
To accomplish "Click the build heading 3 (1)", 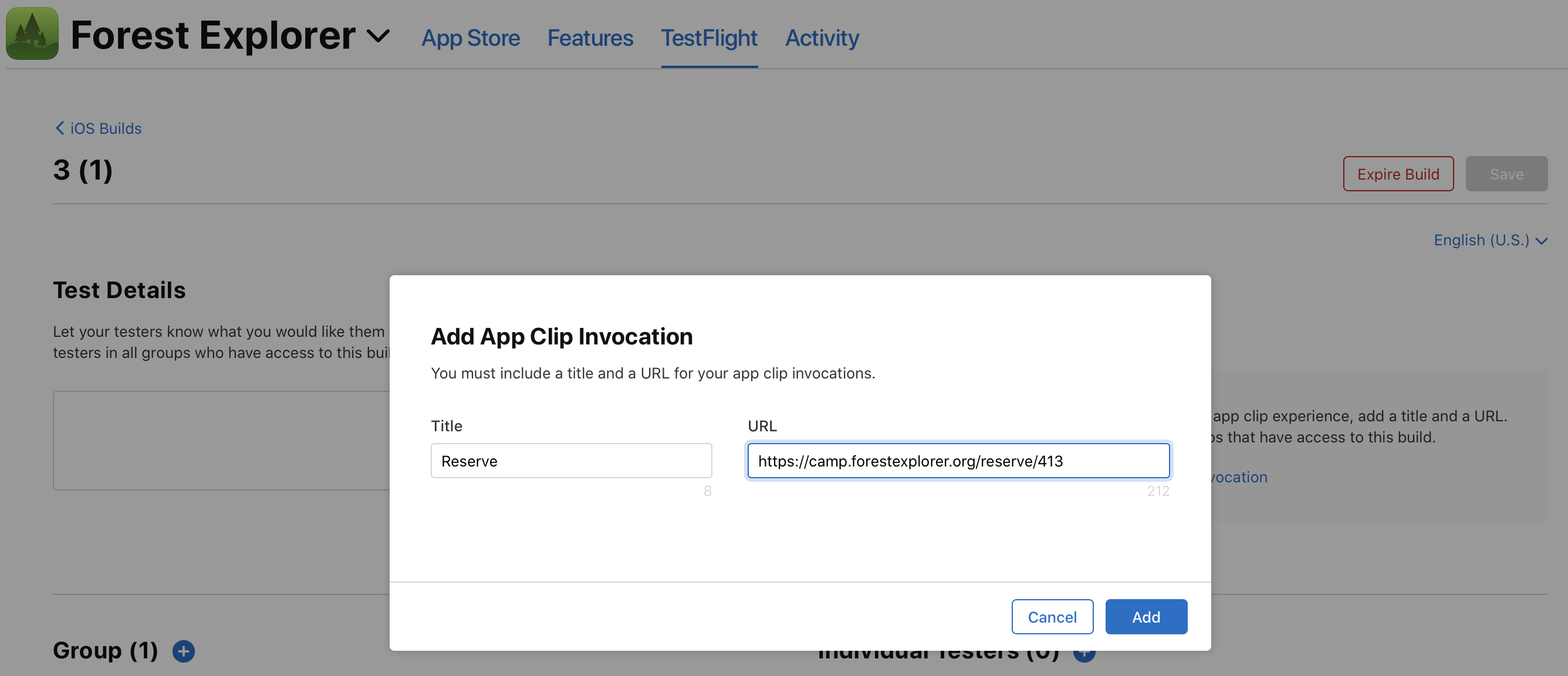I will (x=82, y=171).
